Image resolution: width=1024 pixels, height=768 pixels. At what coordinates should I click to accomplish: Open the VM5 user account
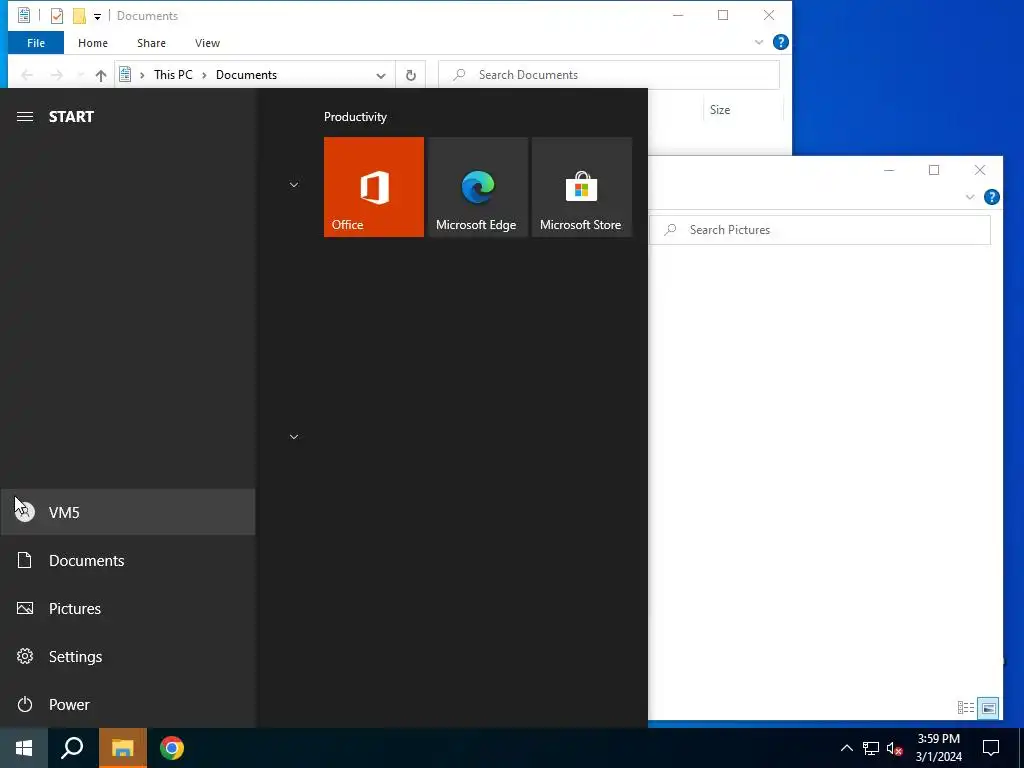(128, 512)
